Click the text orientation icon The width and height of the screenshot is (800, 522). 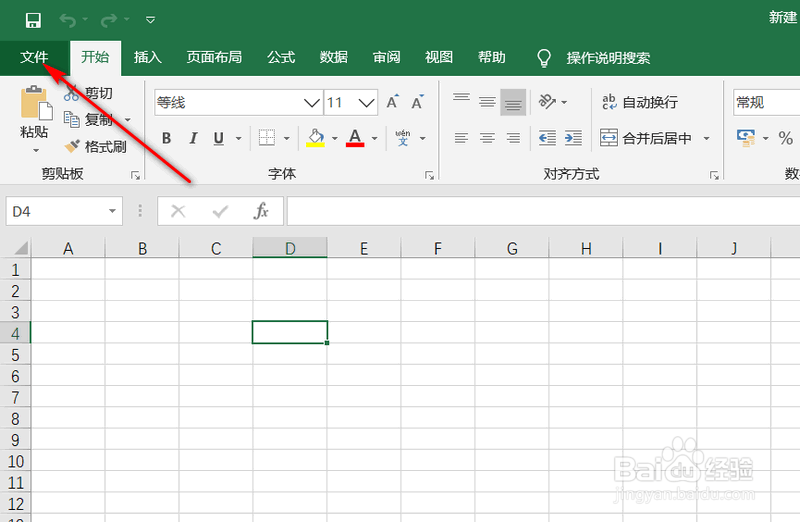(547, 102)
